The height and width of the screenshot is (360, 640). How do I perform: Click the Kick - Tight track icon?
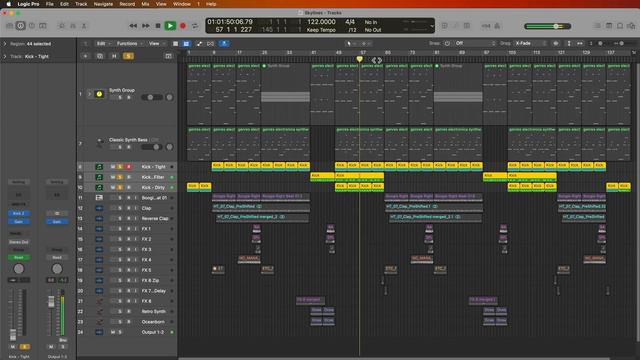click(x=99, y=167)
